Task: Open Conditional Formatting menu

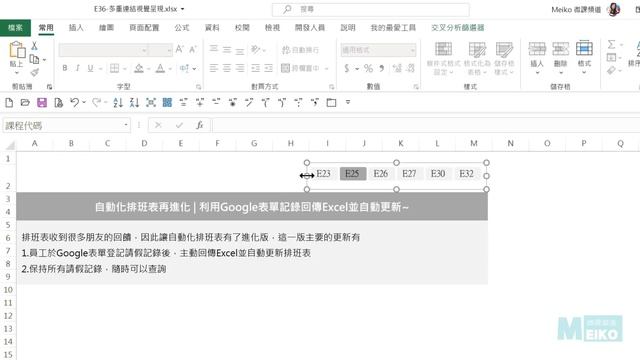Action: coord(443,59)
